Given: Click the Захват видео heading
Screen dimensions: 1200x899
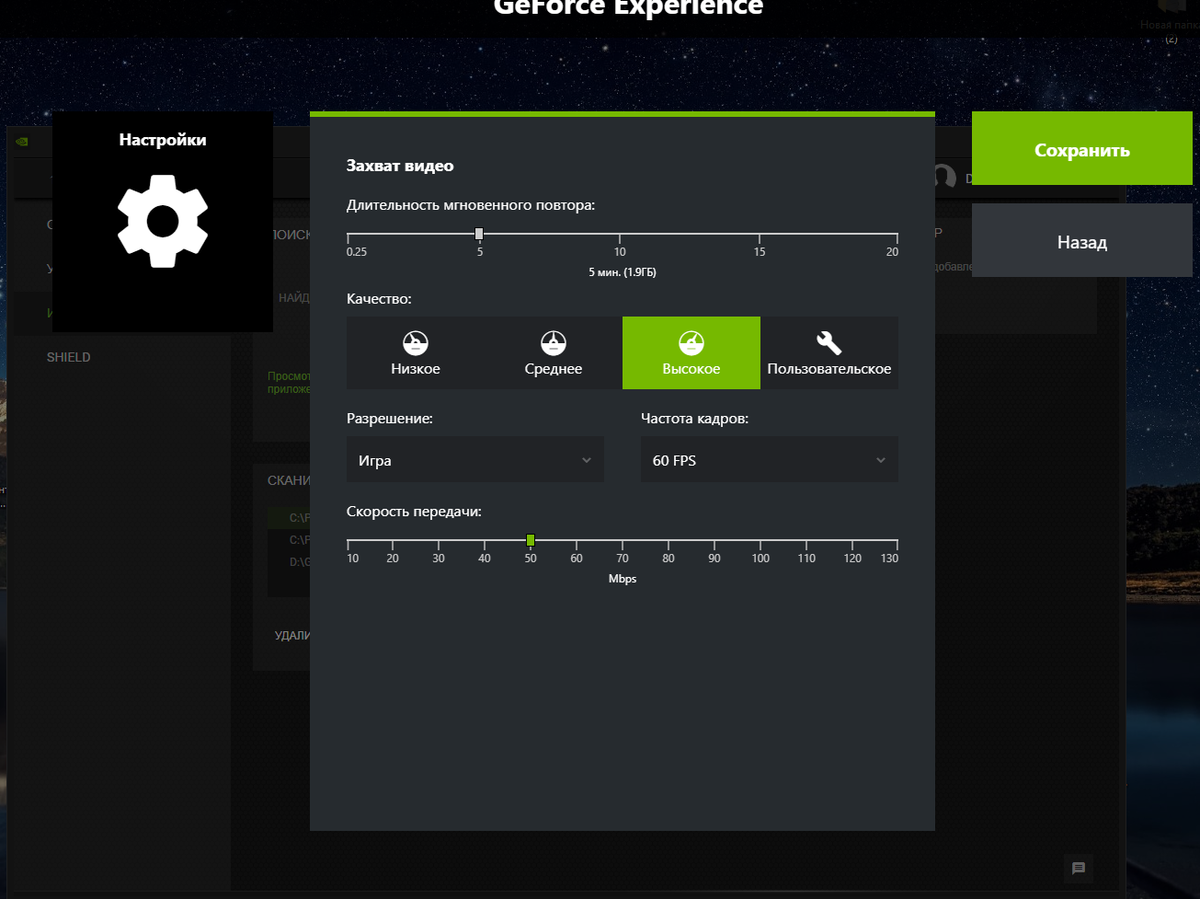Looking at the screenshot, I should click(400, 166).
